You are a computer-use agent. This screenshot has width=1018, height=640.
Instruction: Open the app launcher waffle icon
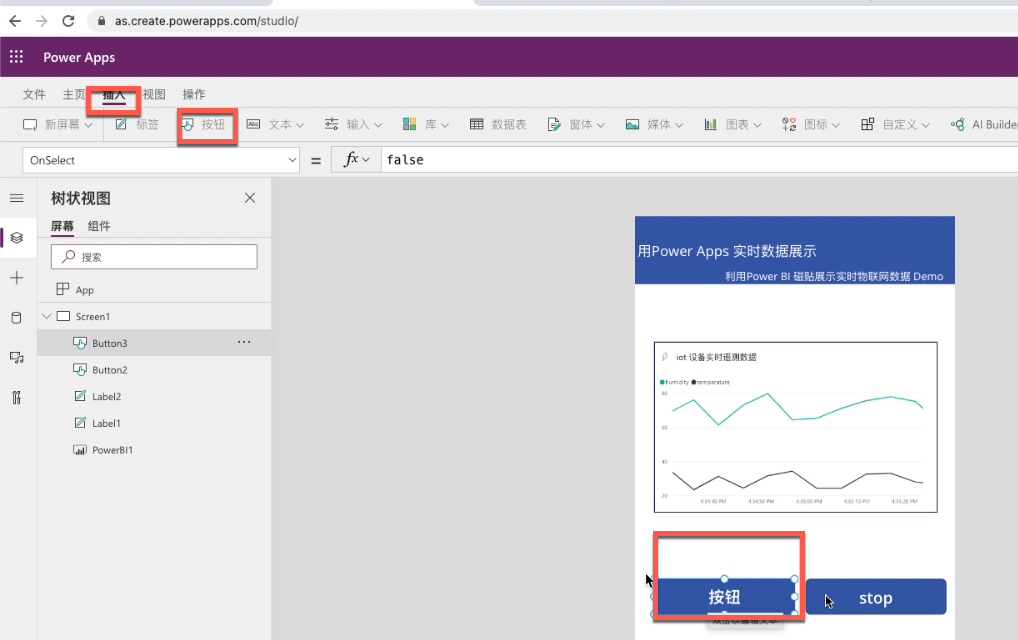(x=16, y=57)
